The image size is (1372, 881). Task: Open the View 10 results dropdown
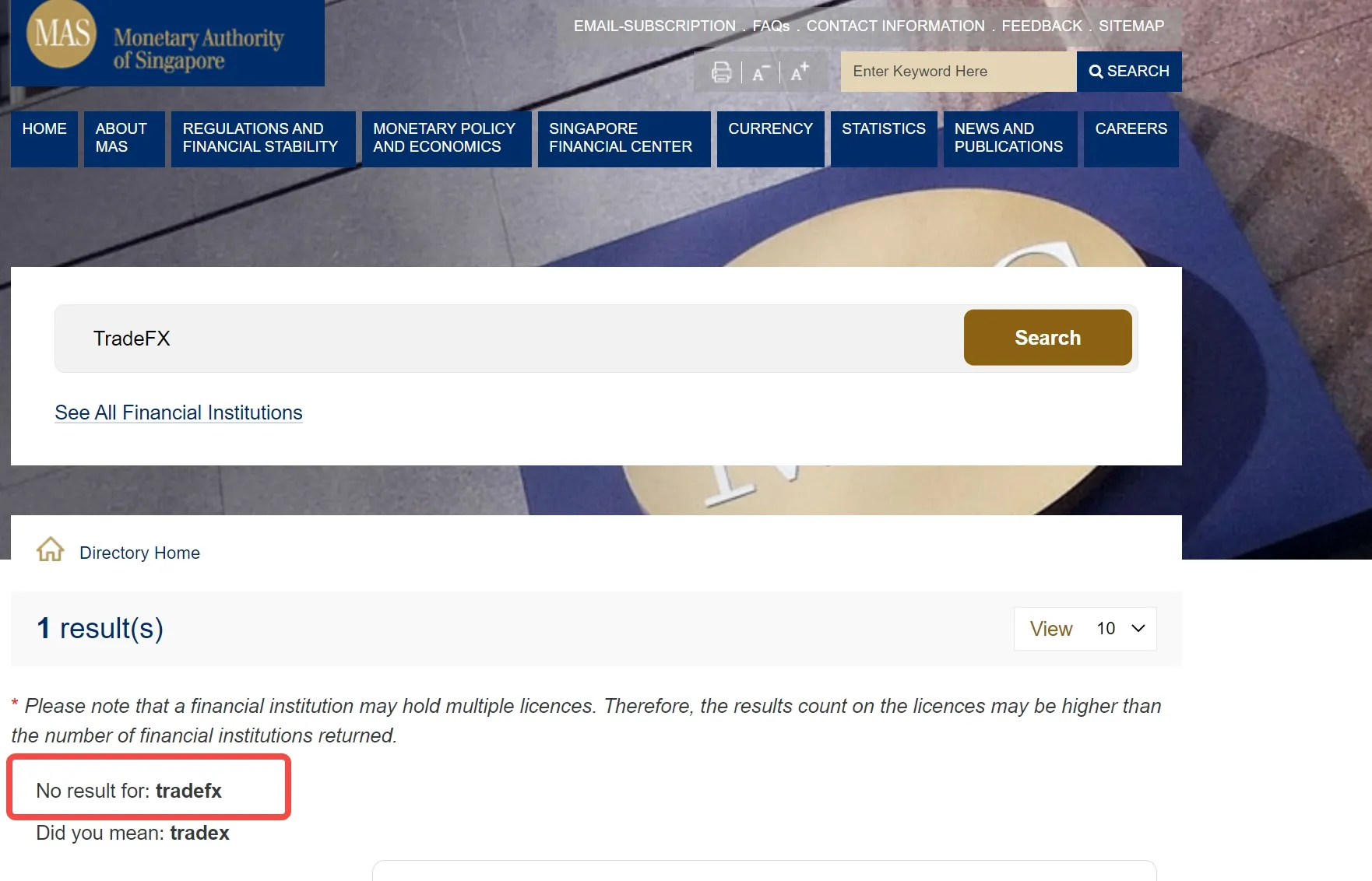[1085, 629]
